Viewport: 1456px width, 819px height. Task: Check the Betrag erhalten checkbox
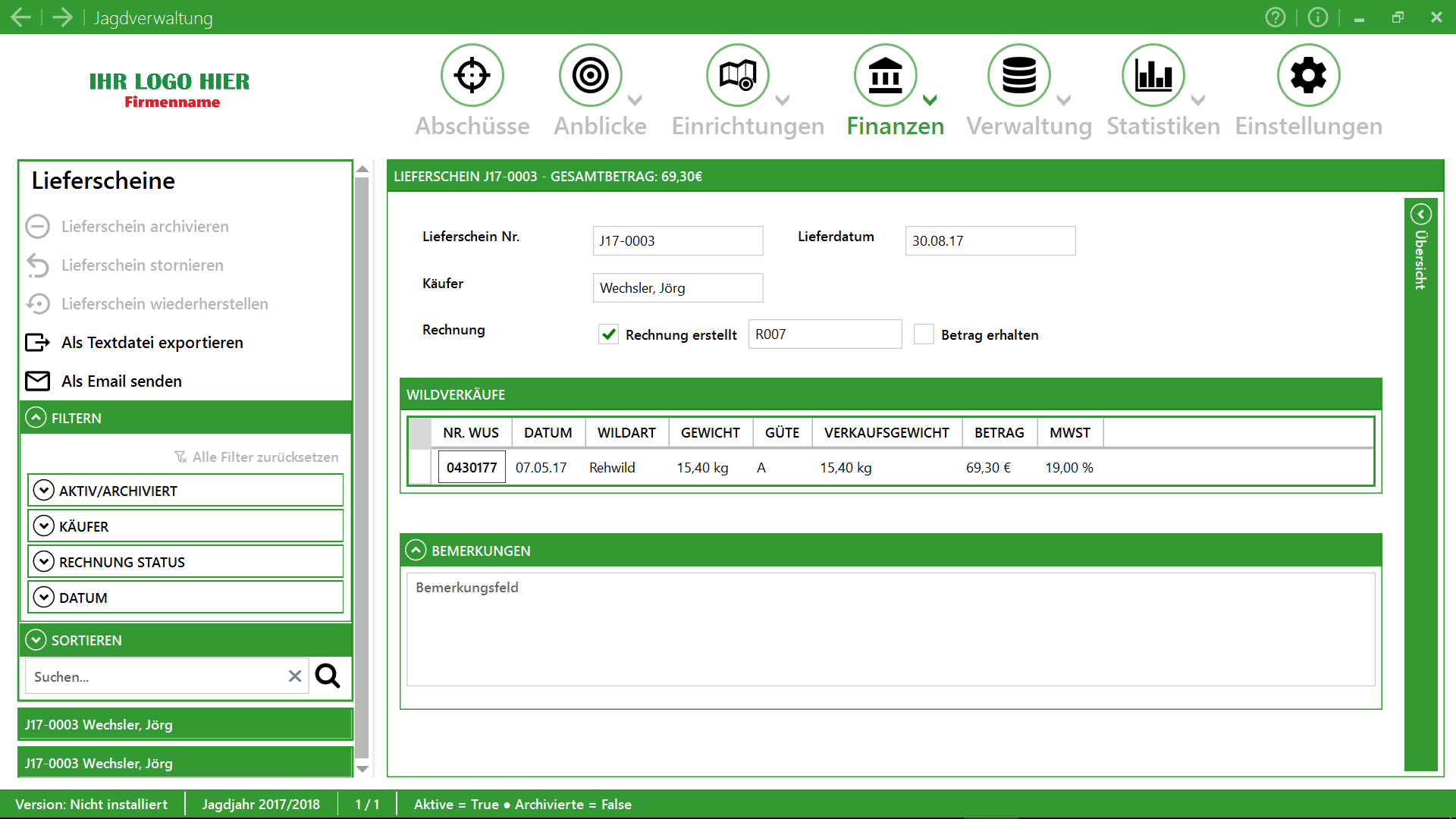tap(924, 334)
